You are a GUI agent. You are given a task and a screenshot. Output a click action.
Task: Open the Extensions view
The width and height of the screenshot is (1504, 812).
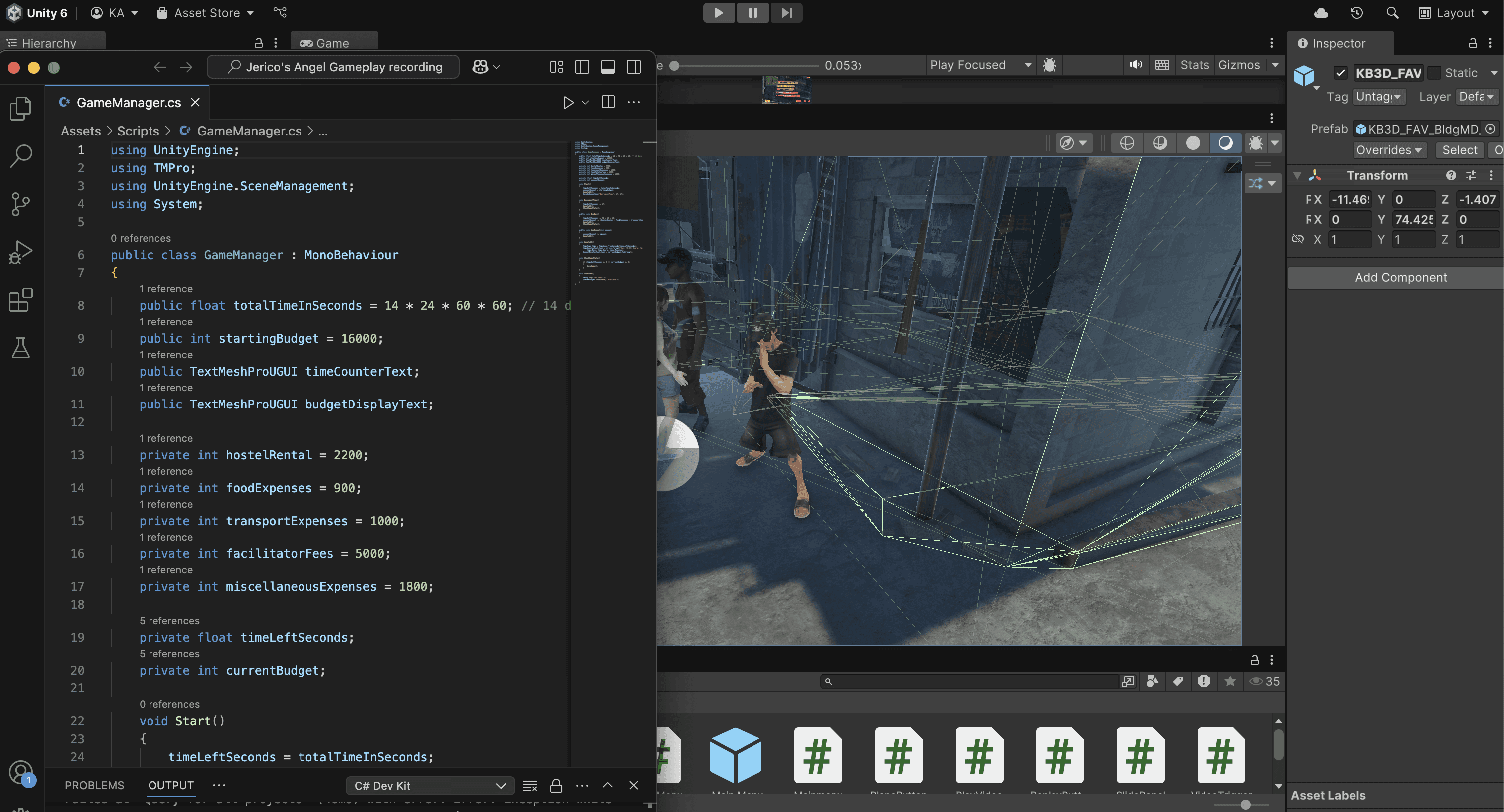(x=21, y=300)
